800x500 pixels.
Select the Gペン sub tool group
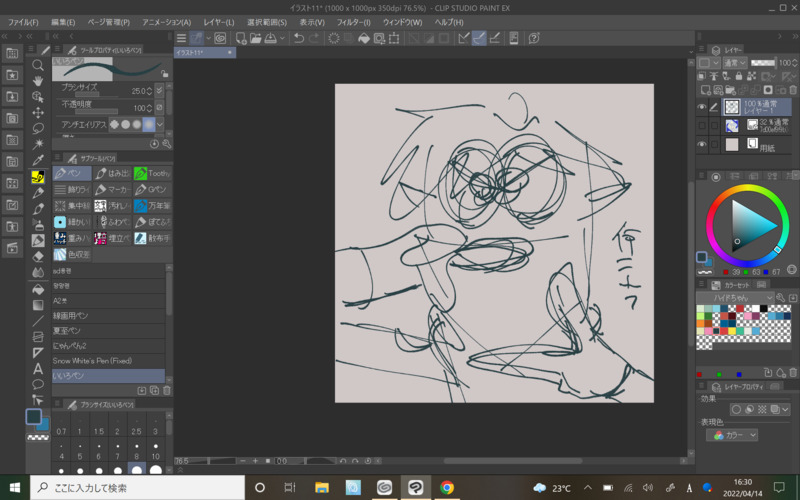pos(153,190)
